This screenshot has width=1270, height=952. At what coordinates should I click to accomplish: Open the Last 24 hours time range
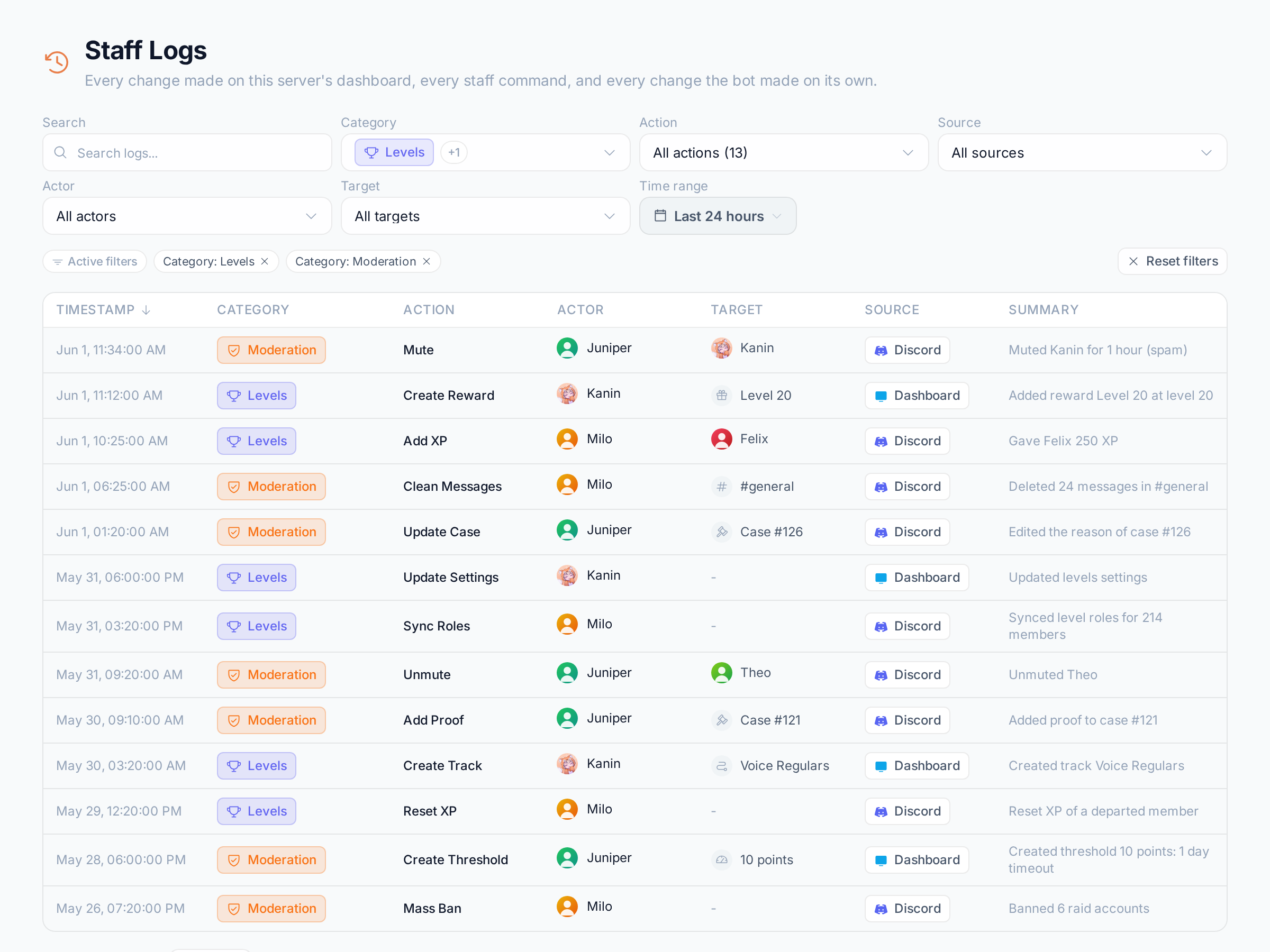point(718,216)
